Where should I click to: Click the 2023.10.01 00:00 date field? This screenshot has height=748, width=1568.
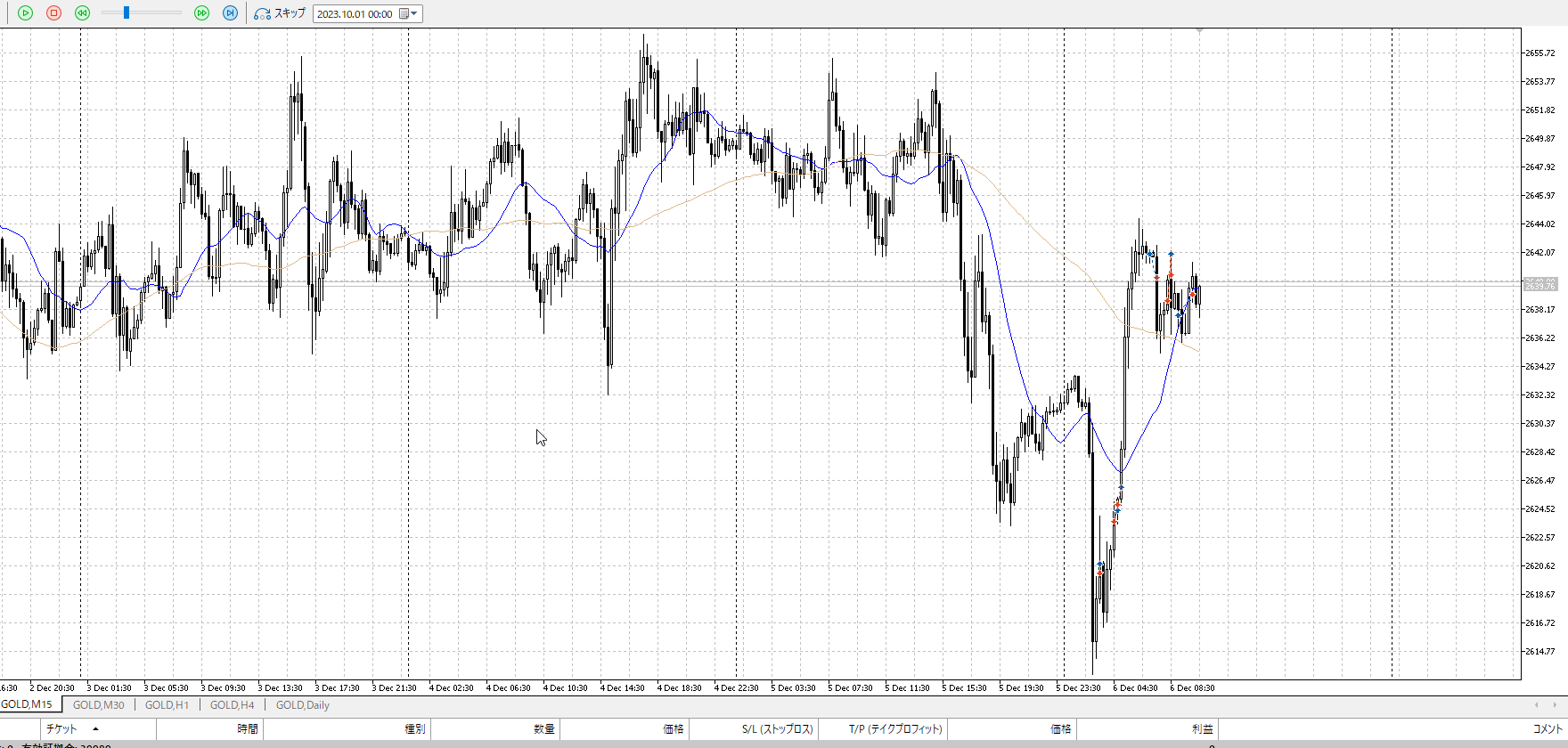[x=355, y=13]
